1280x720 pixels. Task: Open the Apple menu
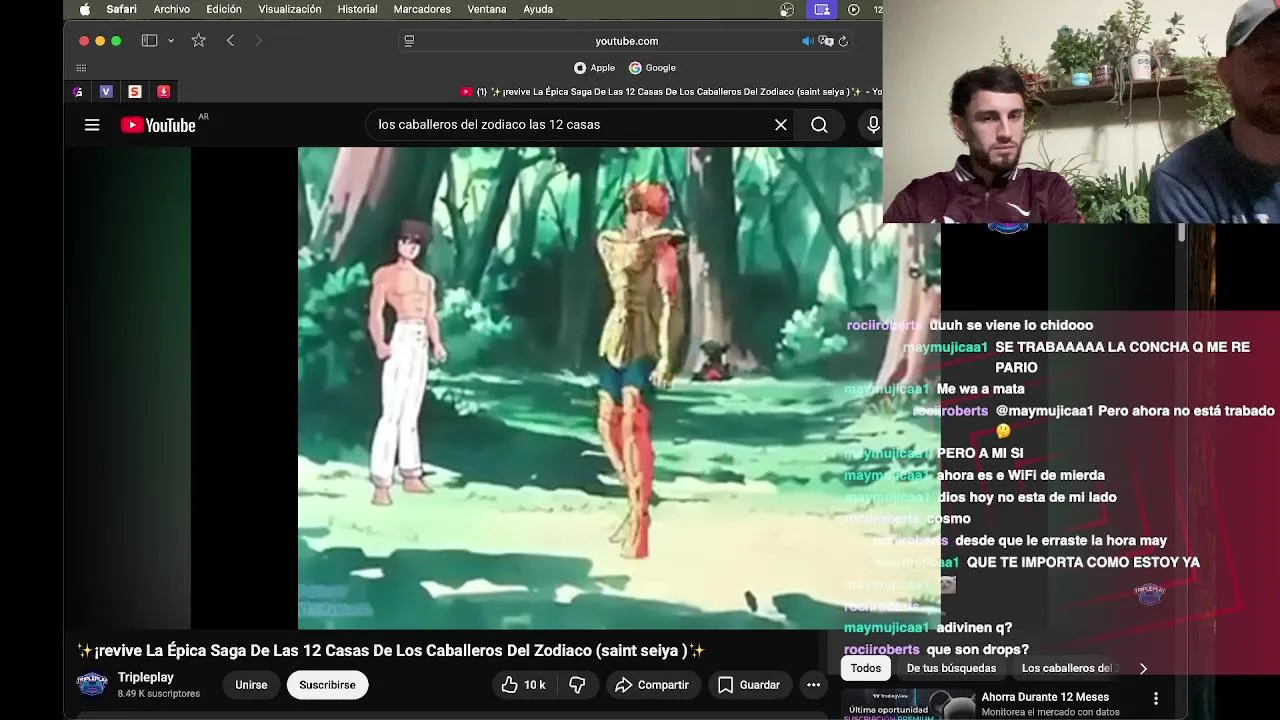click(85, 9)
